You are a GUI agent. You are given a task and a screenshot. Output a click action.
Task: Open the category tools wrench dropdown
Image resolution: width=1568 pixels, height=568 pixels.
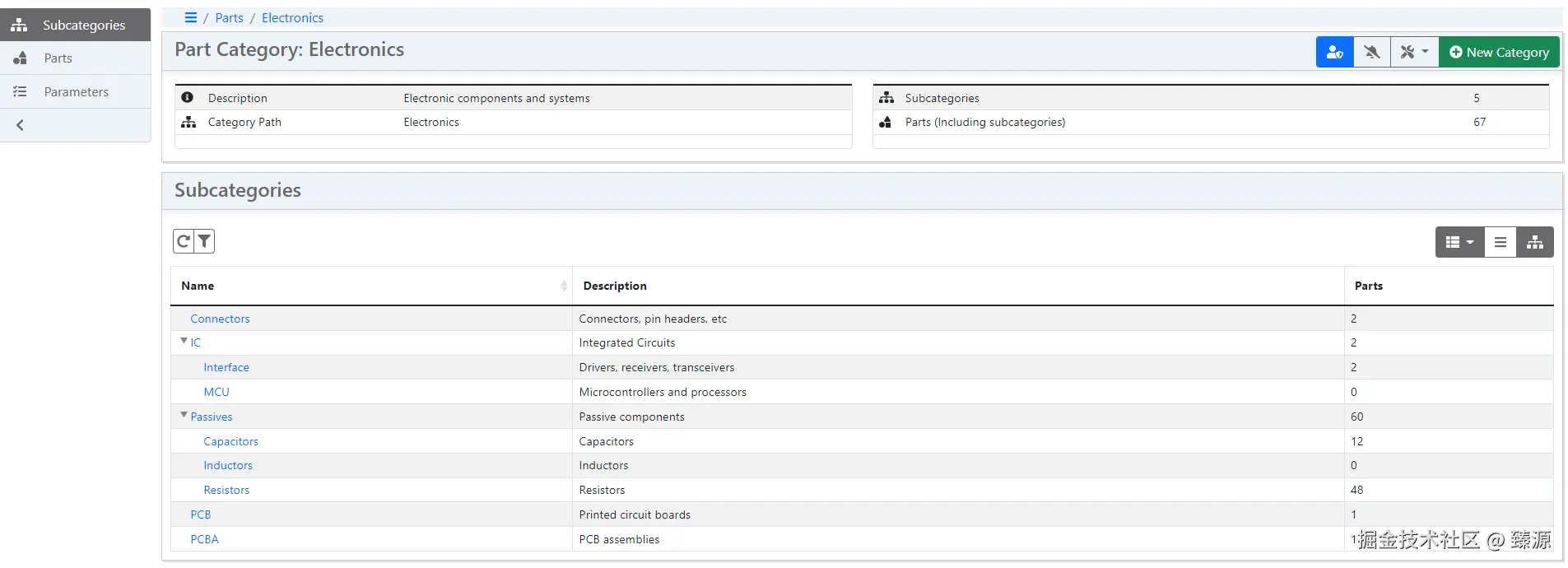tap(1414, 52)
